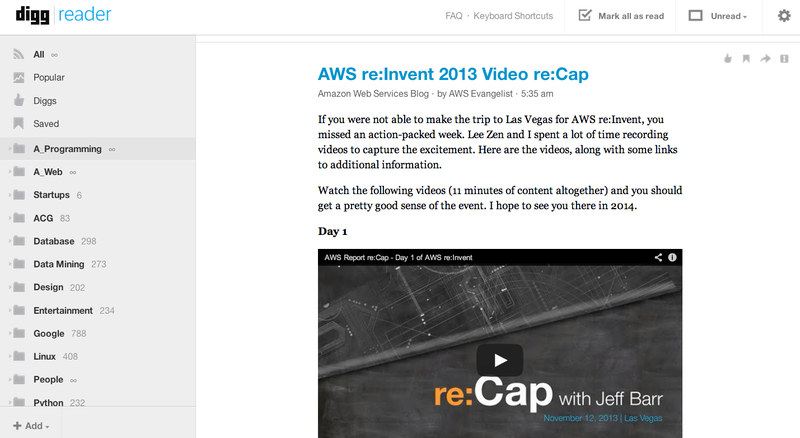Expand the A_Web folder arrow
The image size is (800, 438).
click(x=10, y=172)
